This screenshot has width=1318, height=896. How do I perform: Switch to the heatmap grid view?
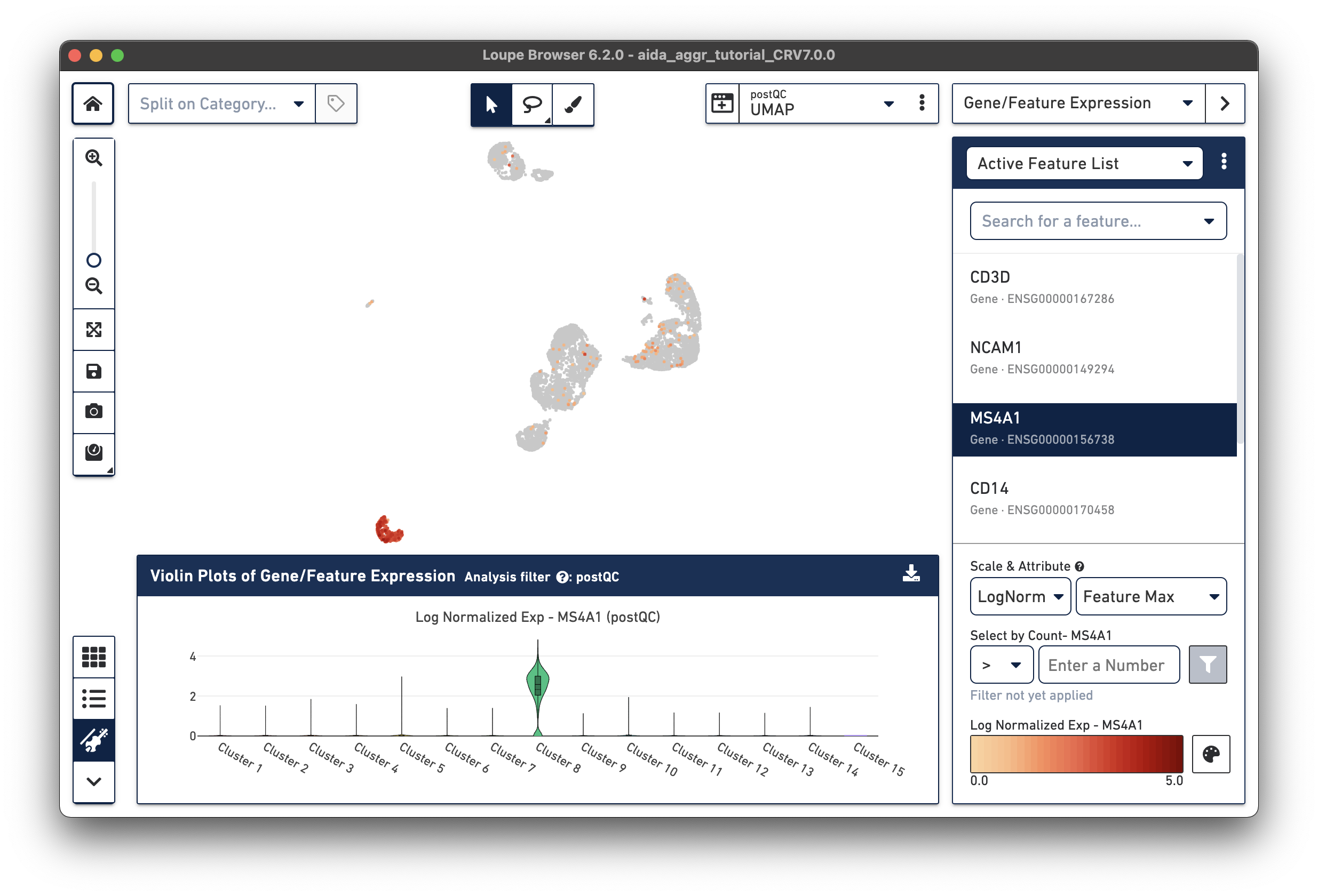click(93, 657)
